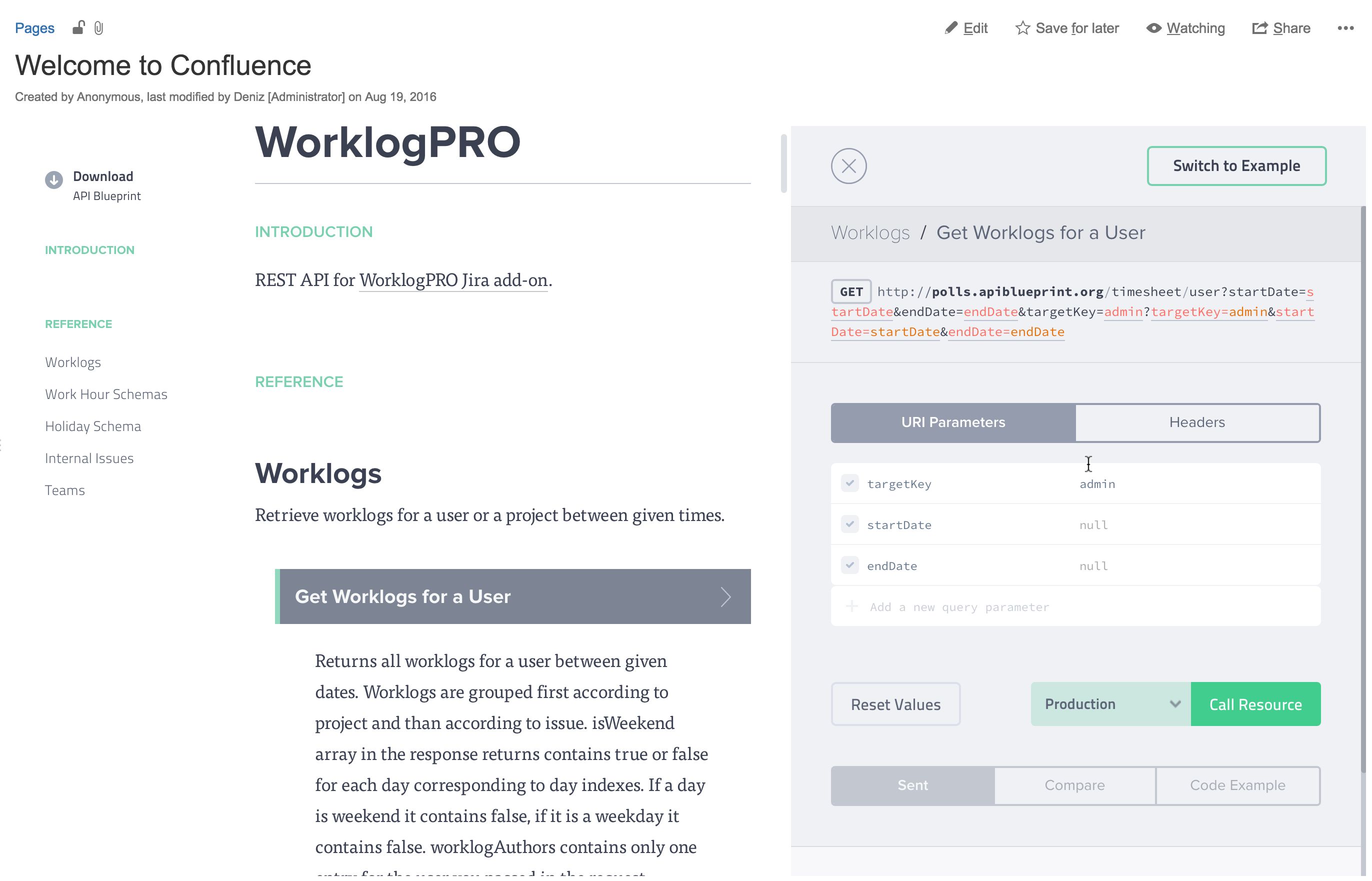Click the page restrictions unlock icon
The width and height of the screenshot is (1372, 881).
[79, 27]
